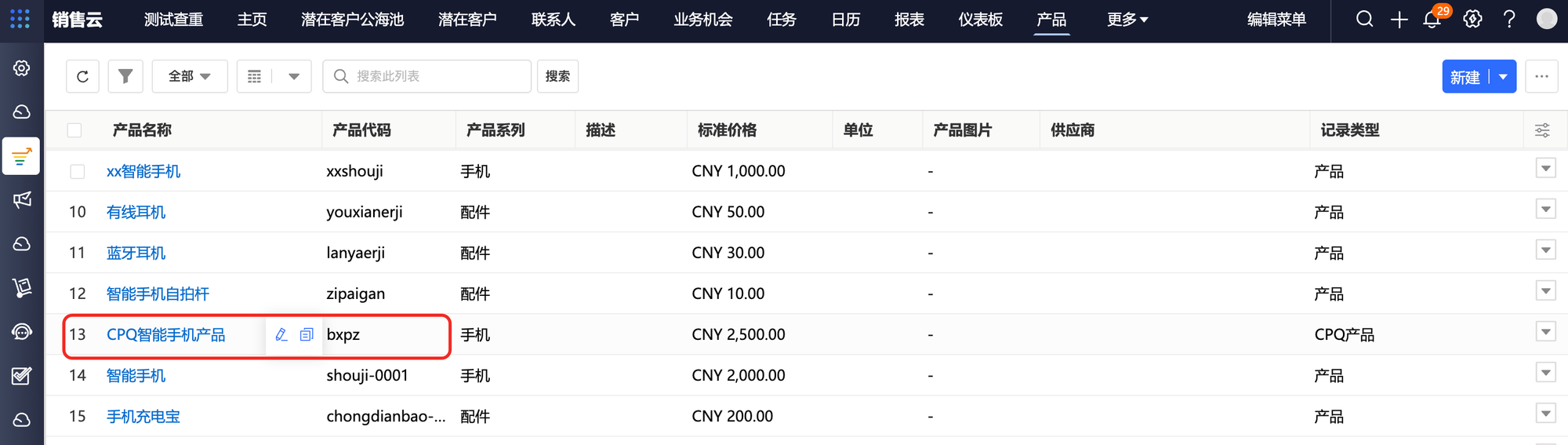Click the copy icon beside CPQ智能手机产品
The height and width of the screenshot is (445, 1568).
tap(307, 335)
